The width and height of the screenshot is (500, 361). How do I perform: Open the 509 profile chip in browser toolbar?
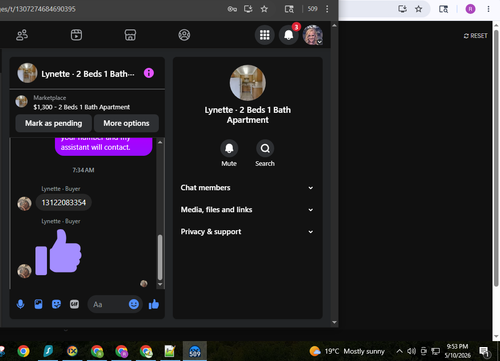pyautogui.click(x=312, y=9)
